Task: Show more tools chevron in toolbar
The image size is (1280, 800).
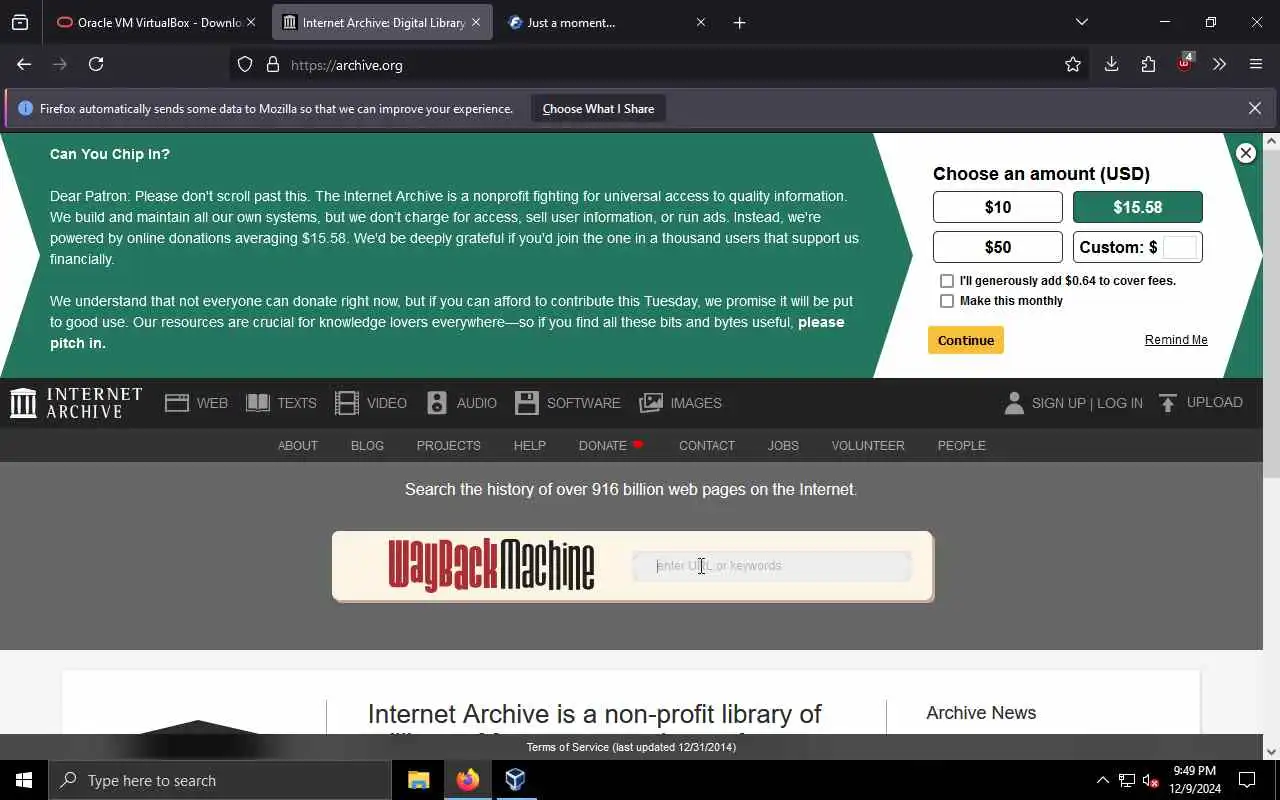Action: coord(1219,64)
